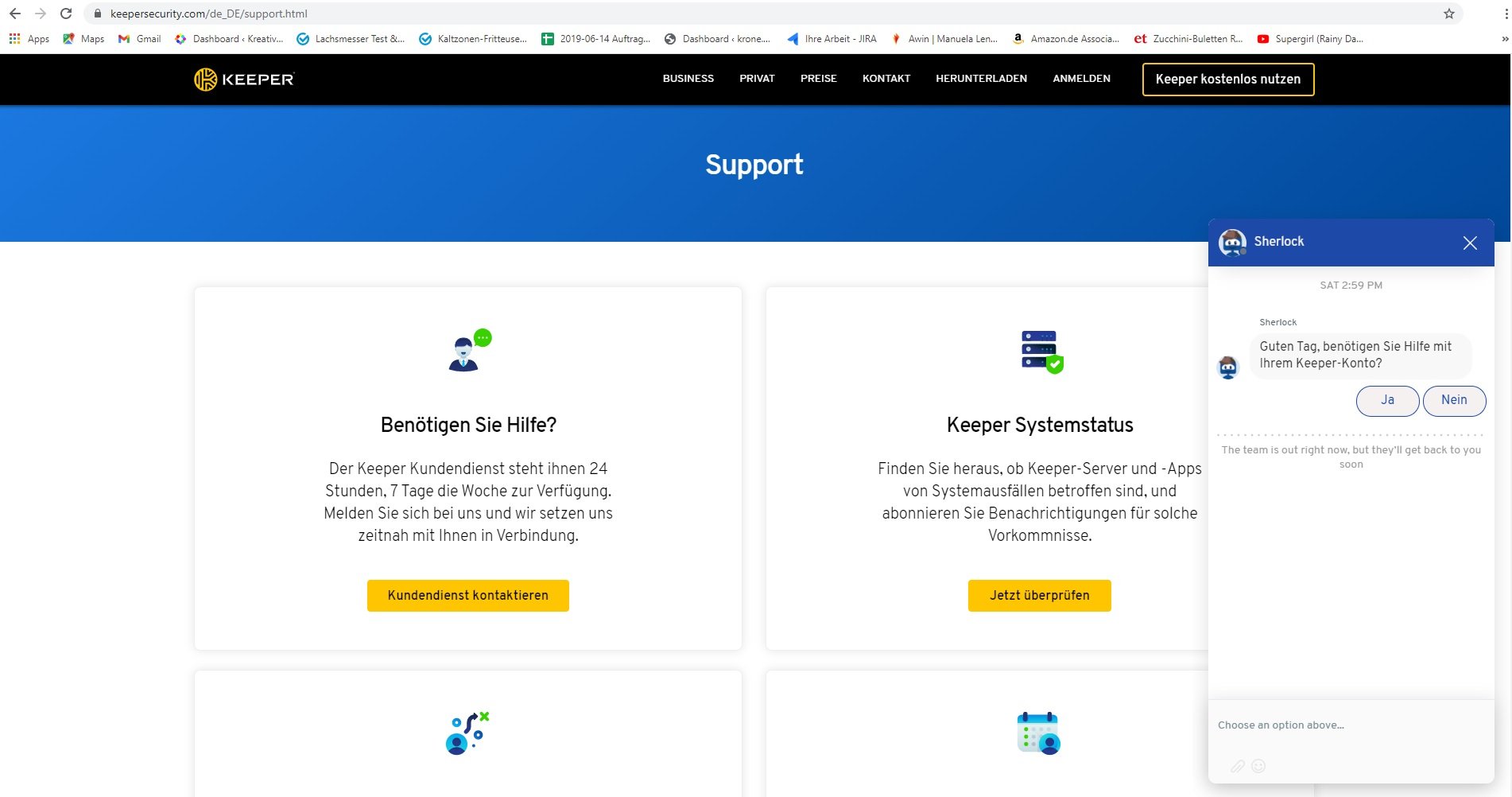Click the customer support agent icon
1512x797 pixels.
point(470,350)
